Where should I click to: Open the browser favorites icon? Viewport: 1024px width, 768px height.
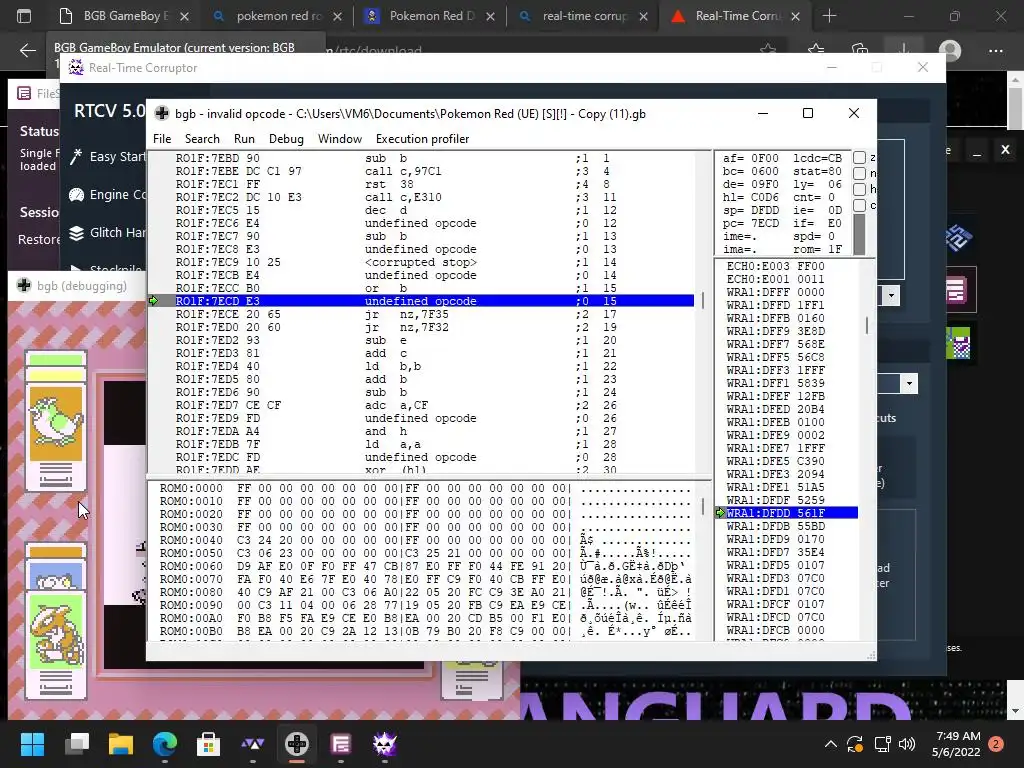tap(816, 50)
